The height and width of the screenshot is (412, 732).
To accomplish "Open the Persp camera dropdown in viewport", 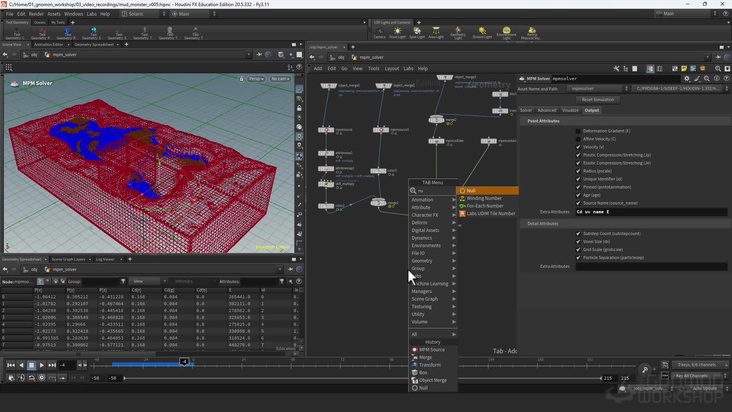I will point(255,78).
